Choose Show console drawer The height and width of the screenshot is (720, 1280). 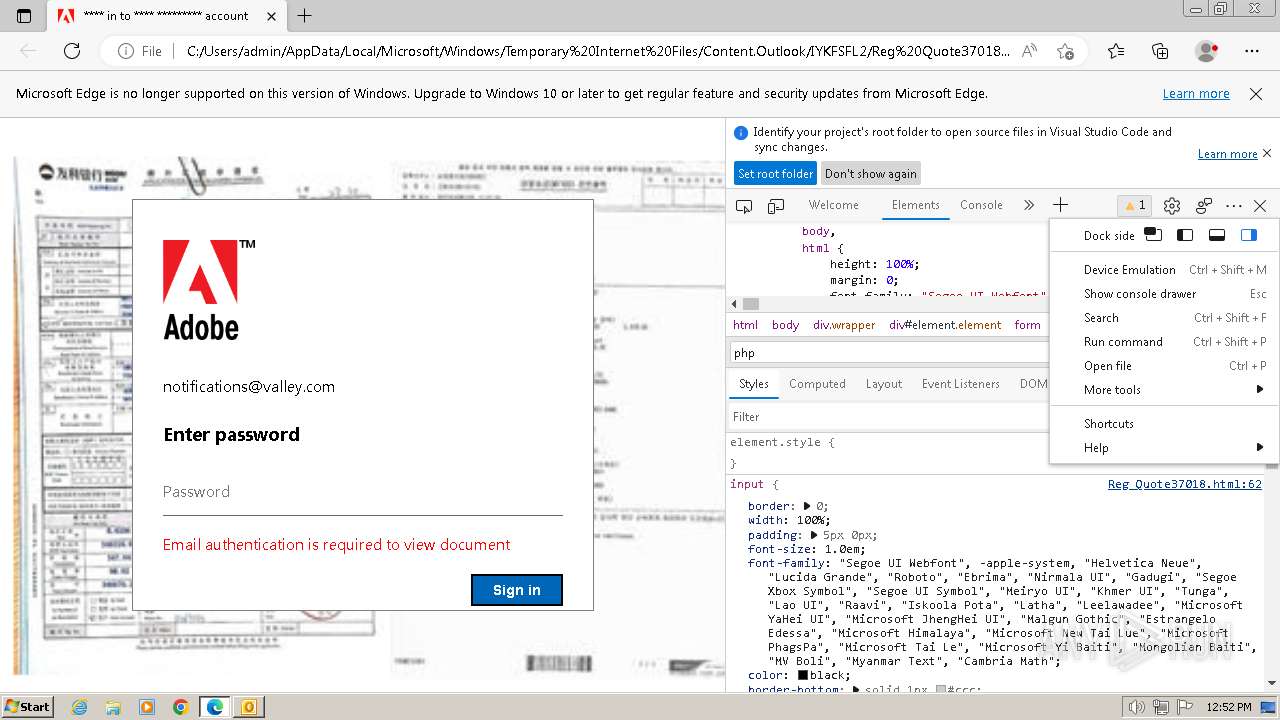click(1164, 294)
